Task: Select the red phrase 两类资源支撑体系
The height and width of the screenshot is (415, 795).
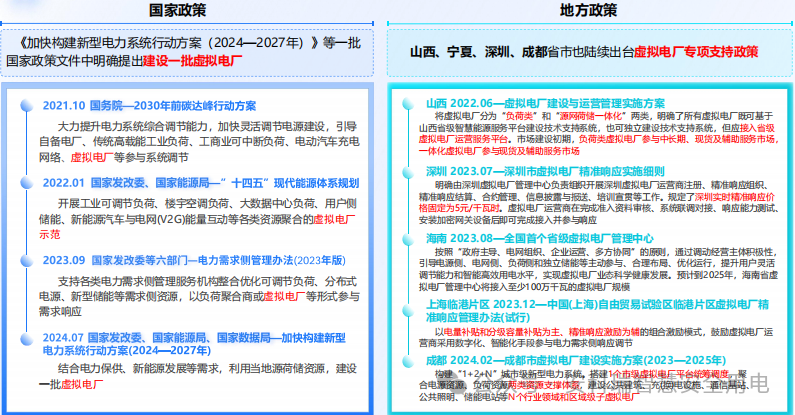Action: click(544, 385)
